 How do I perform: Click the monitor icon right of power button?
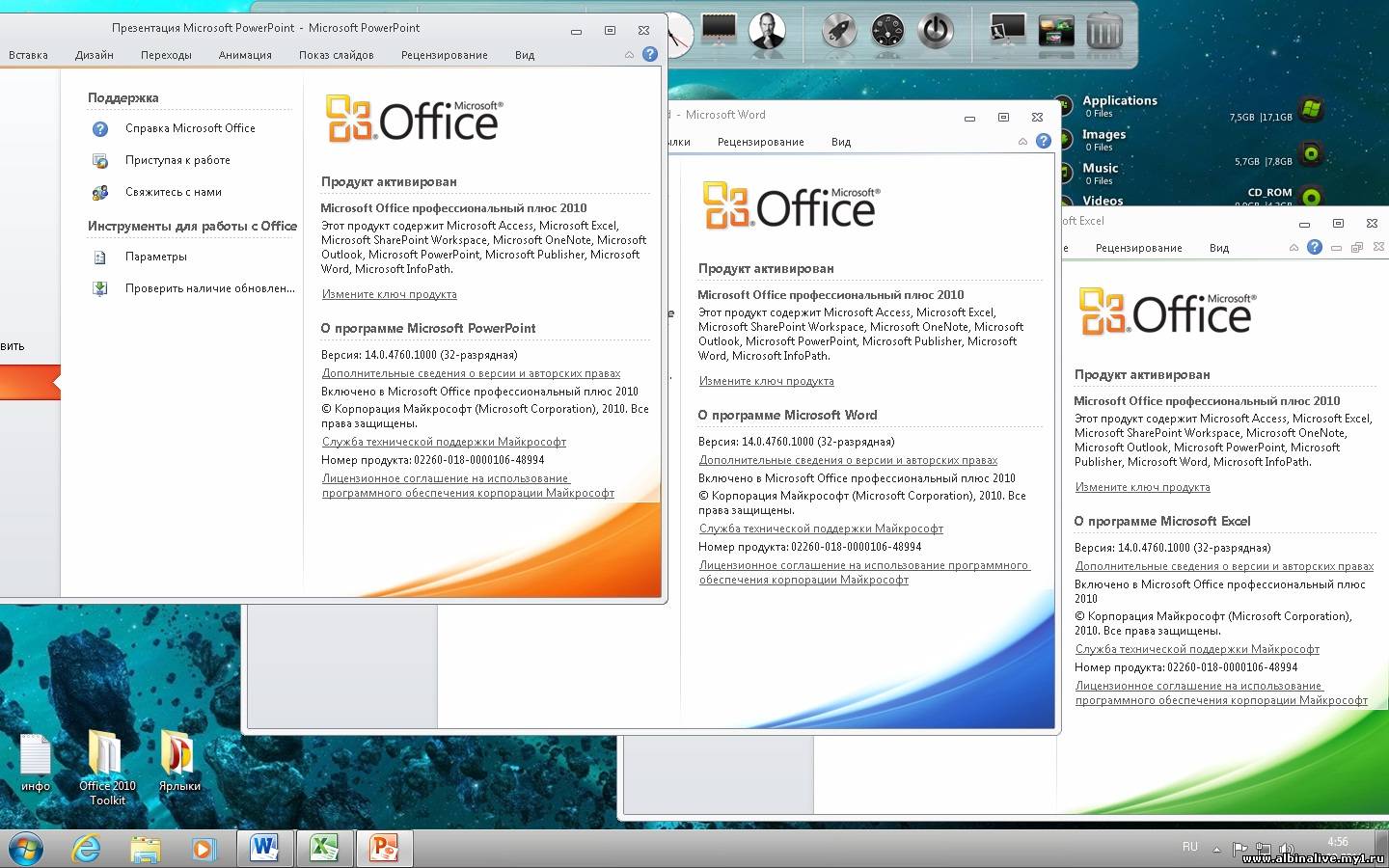coord(1008,31)
